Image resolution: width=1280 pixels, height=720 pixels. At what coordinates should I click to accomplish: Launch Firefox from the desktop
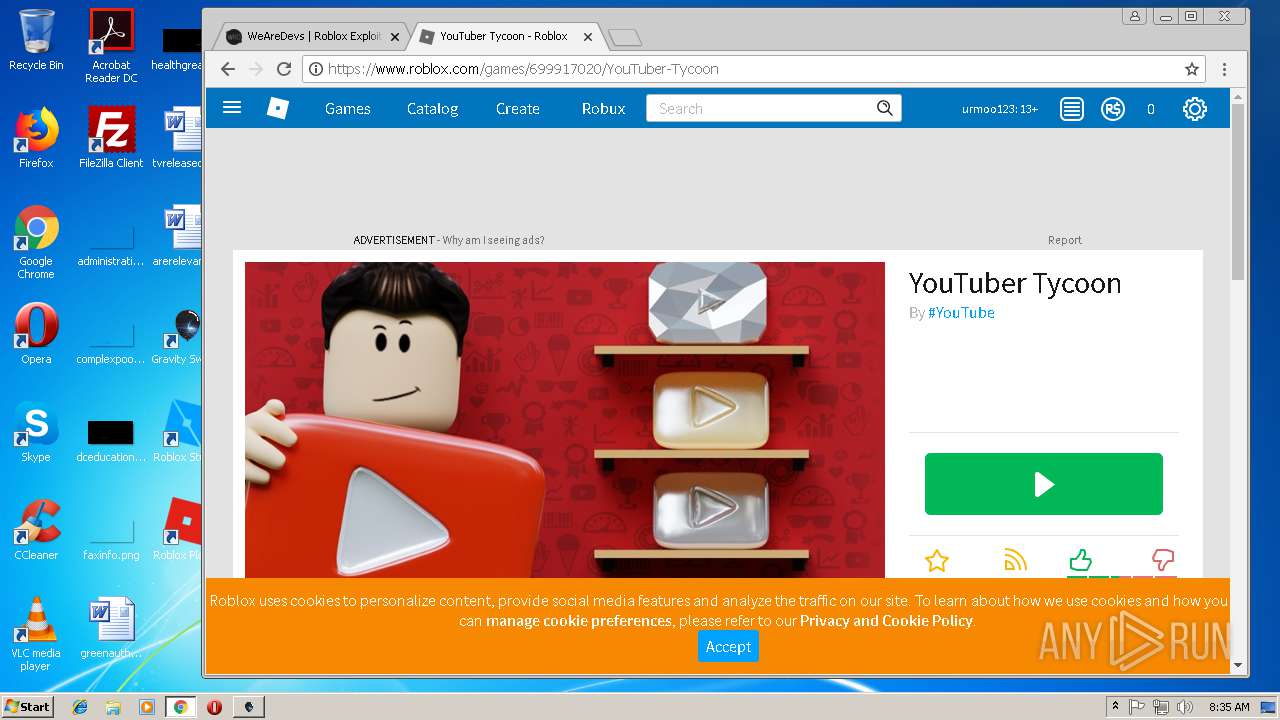point(36,138)
